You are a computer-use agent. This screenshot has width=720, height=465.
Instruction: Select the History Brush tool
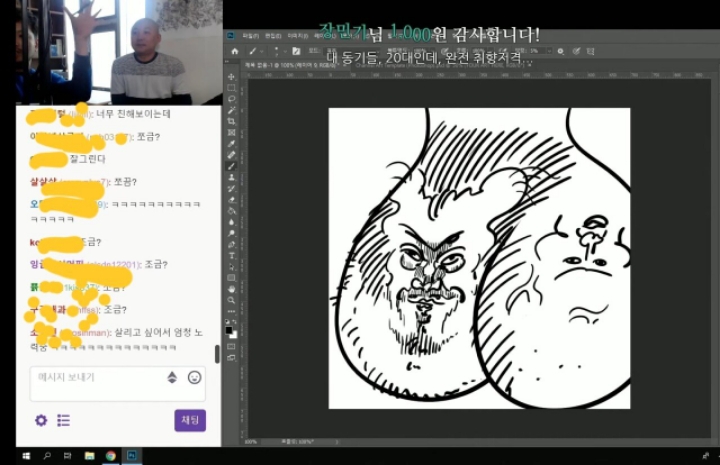click(x=231, y=189)
